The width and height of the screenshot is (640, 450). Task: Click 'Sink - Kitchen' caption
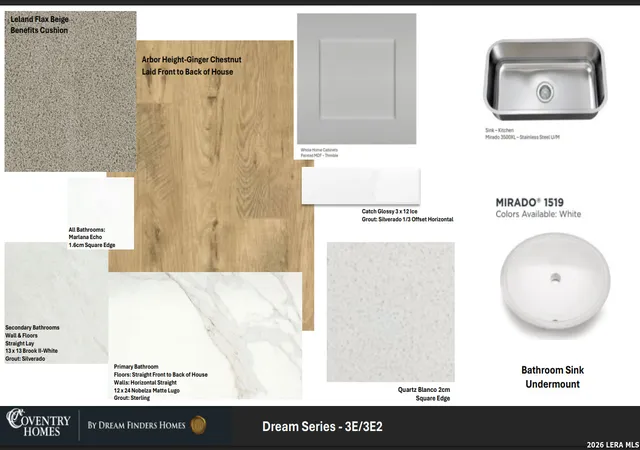click(499, 130)
